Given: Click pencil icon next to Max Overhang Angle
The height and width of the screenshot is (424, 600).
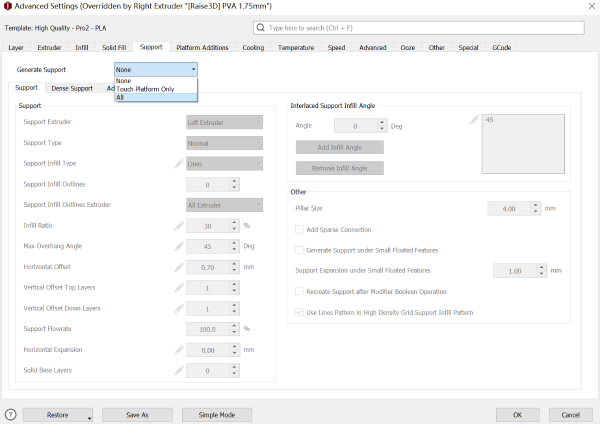Looking at the screenshot, I should point(179,246).
